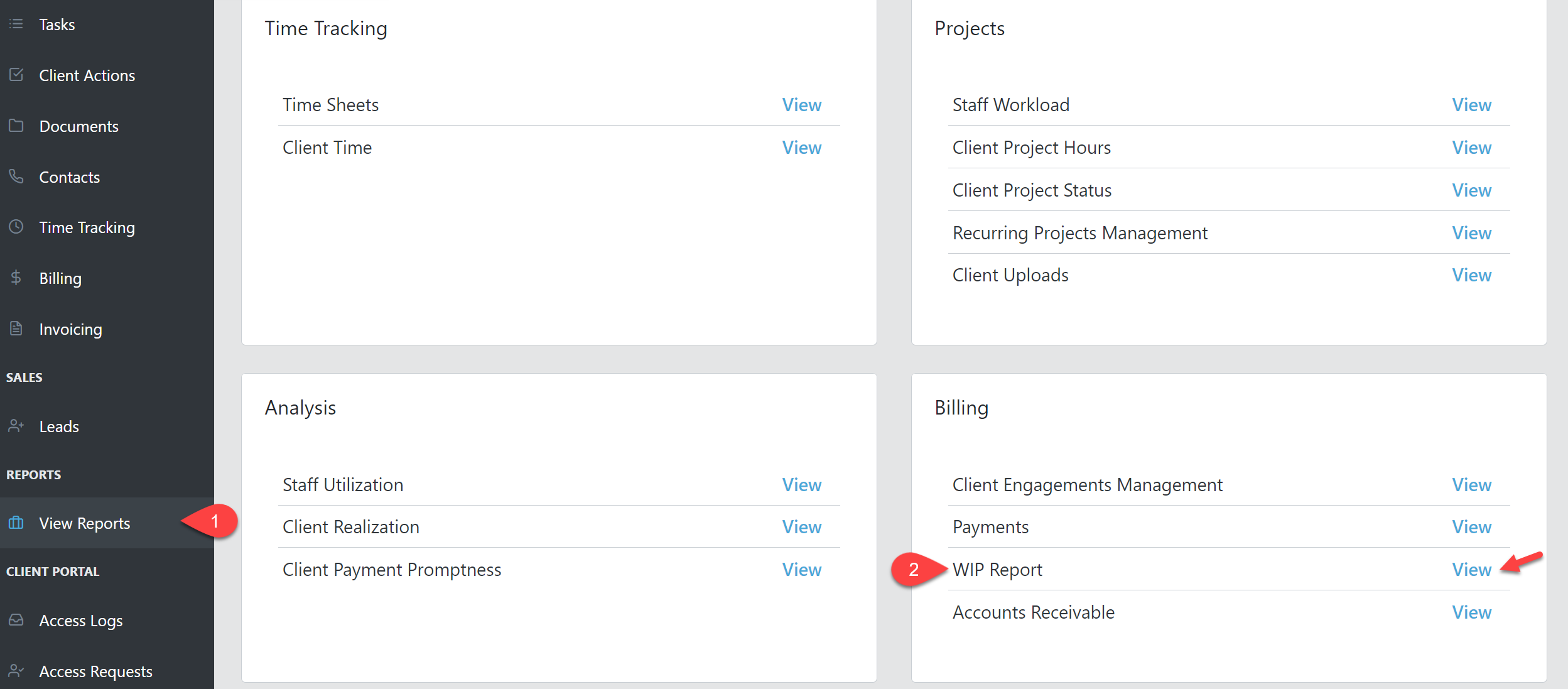Viewport: 1568px width, 689px height.
Task: Select the Tasks list icon
Action: click(x=16, y=24)
